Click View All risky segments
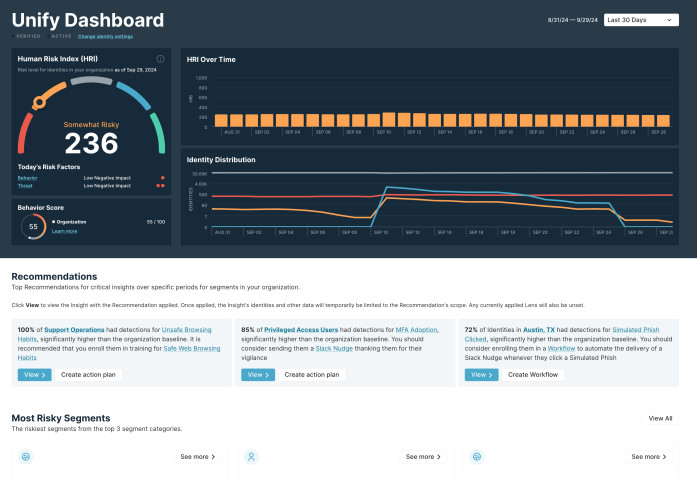 click(x=660, y=418)
